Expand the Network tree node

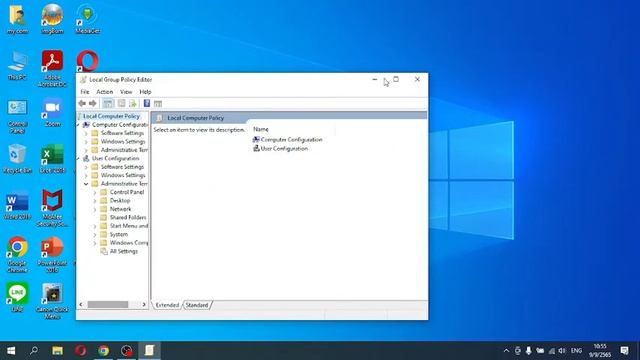tap(95, 209)
